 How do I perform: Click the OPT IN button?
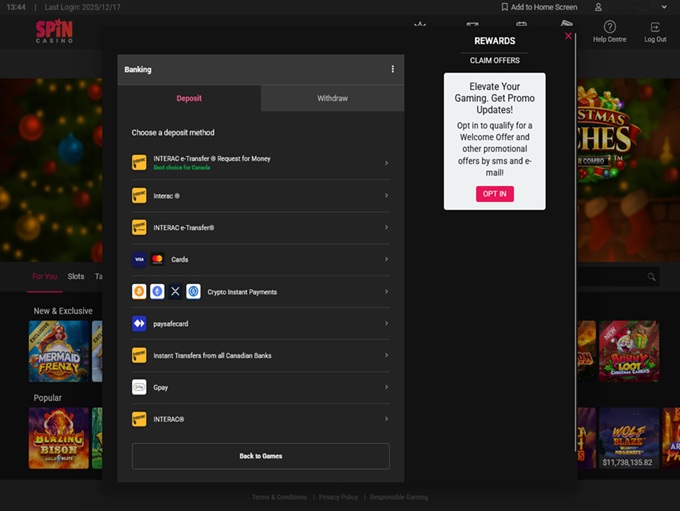[x=494, y=193]
